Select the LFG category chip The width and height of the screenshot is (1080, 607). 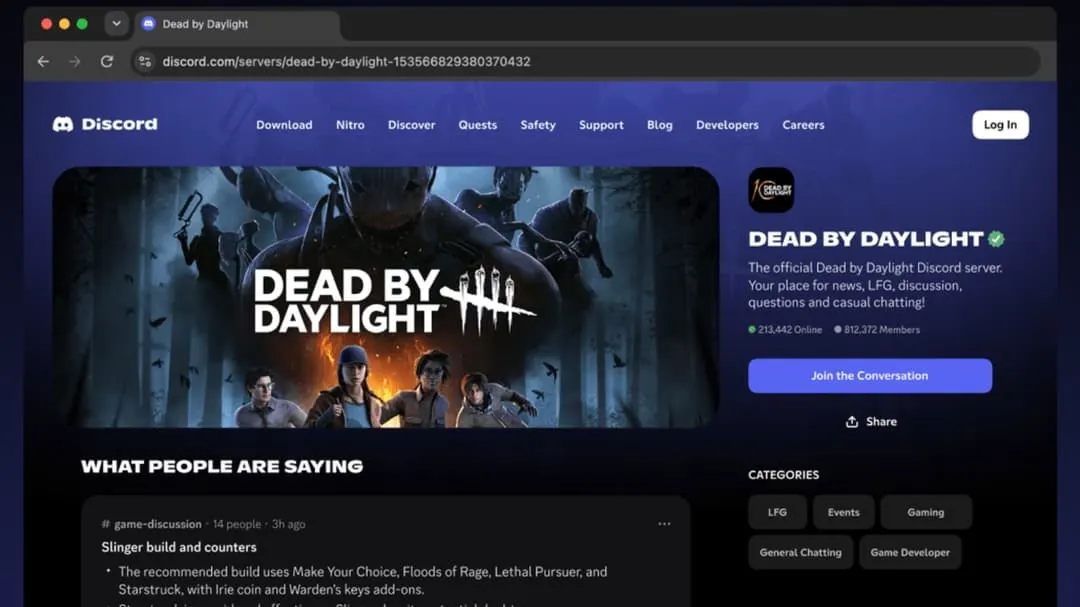point(777,512)
